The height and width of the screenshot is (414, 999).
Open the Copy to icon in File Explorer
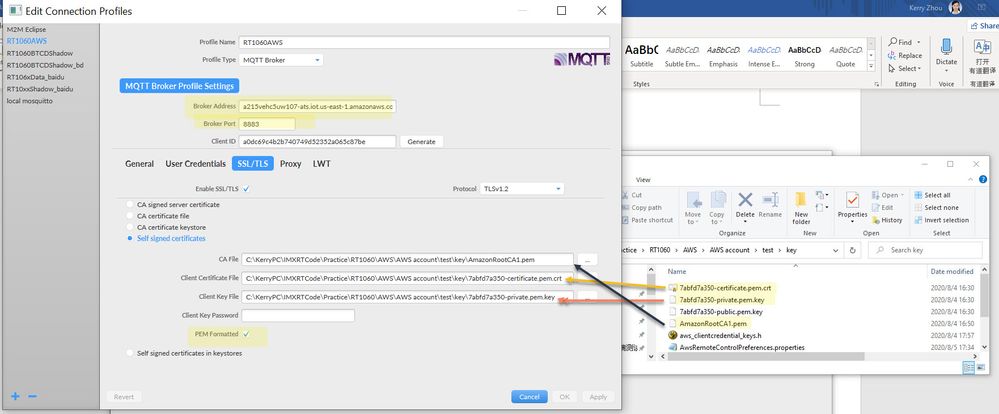click(x=717, y=208)
